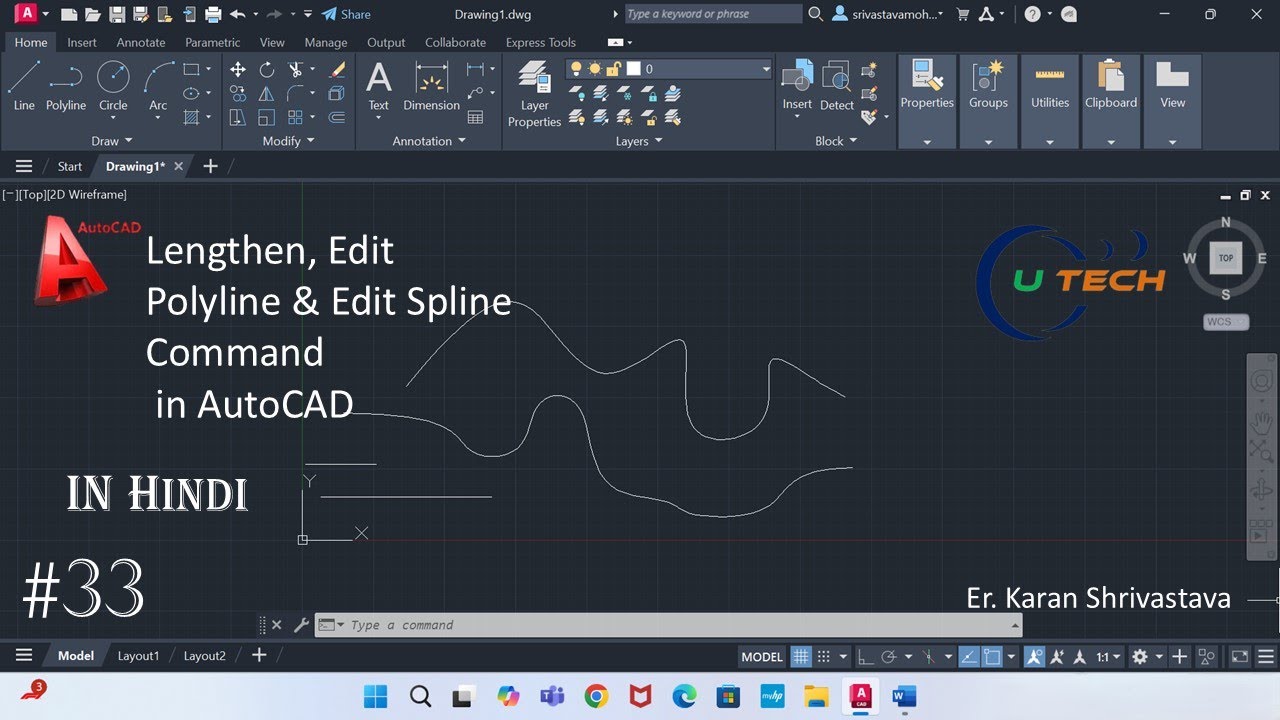Toggle annotation objects visibility in status bar
1280x720 pixels.
point(1034,657)
